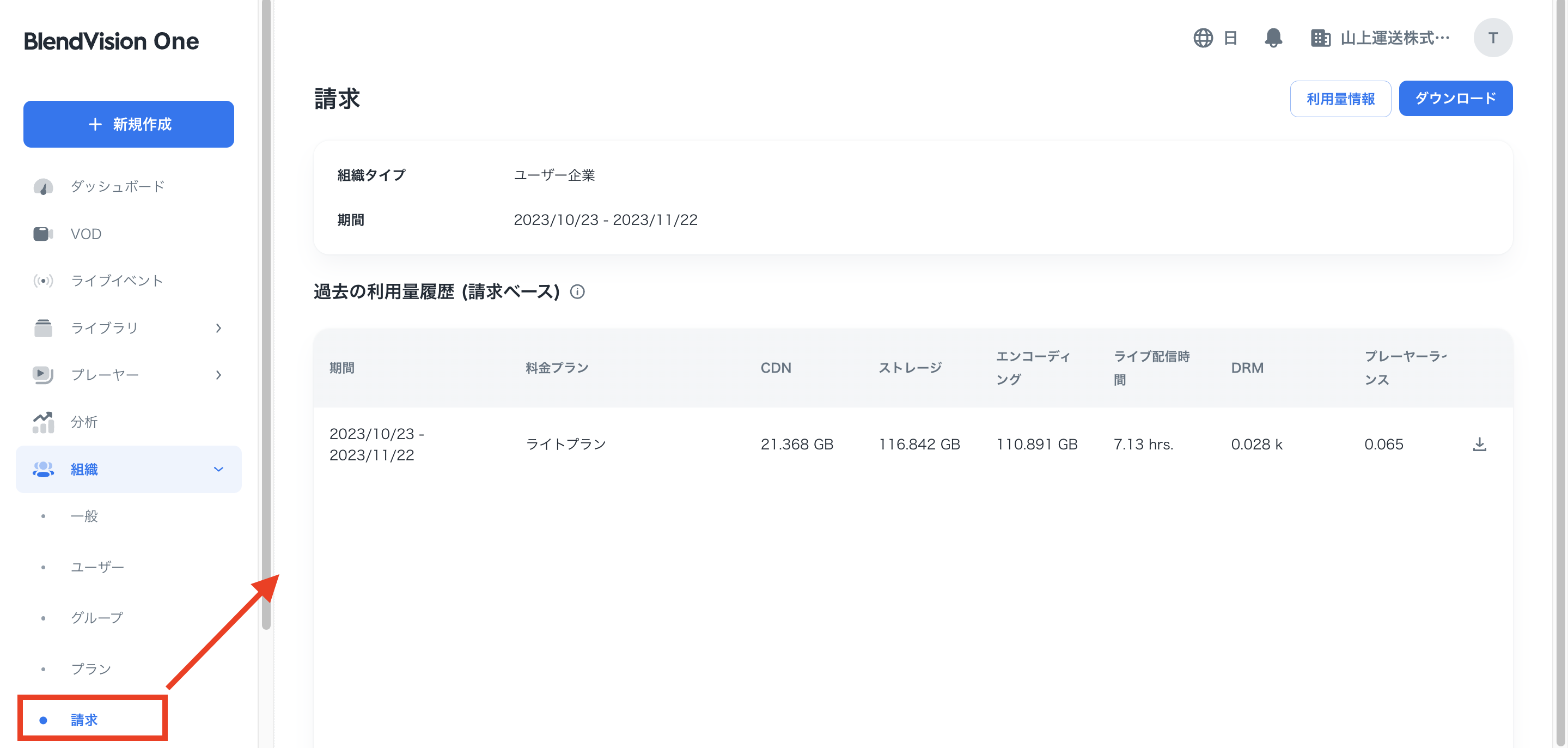The width and height of the screenshot is (1568, 748).
Task: Open Plan (プラン) submenu item
Action: (x=91, y=669)
